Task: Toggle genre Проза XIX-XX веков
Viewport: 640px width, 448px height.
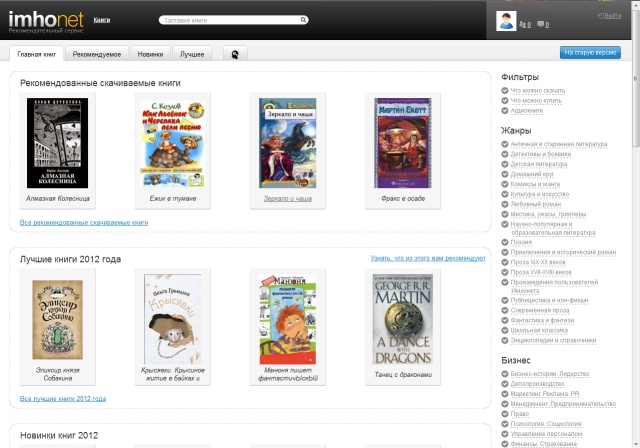Action: 533,262
